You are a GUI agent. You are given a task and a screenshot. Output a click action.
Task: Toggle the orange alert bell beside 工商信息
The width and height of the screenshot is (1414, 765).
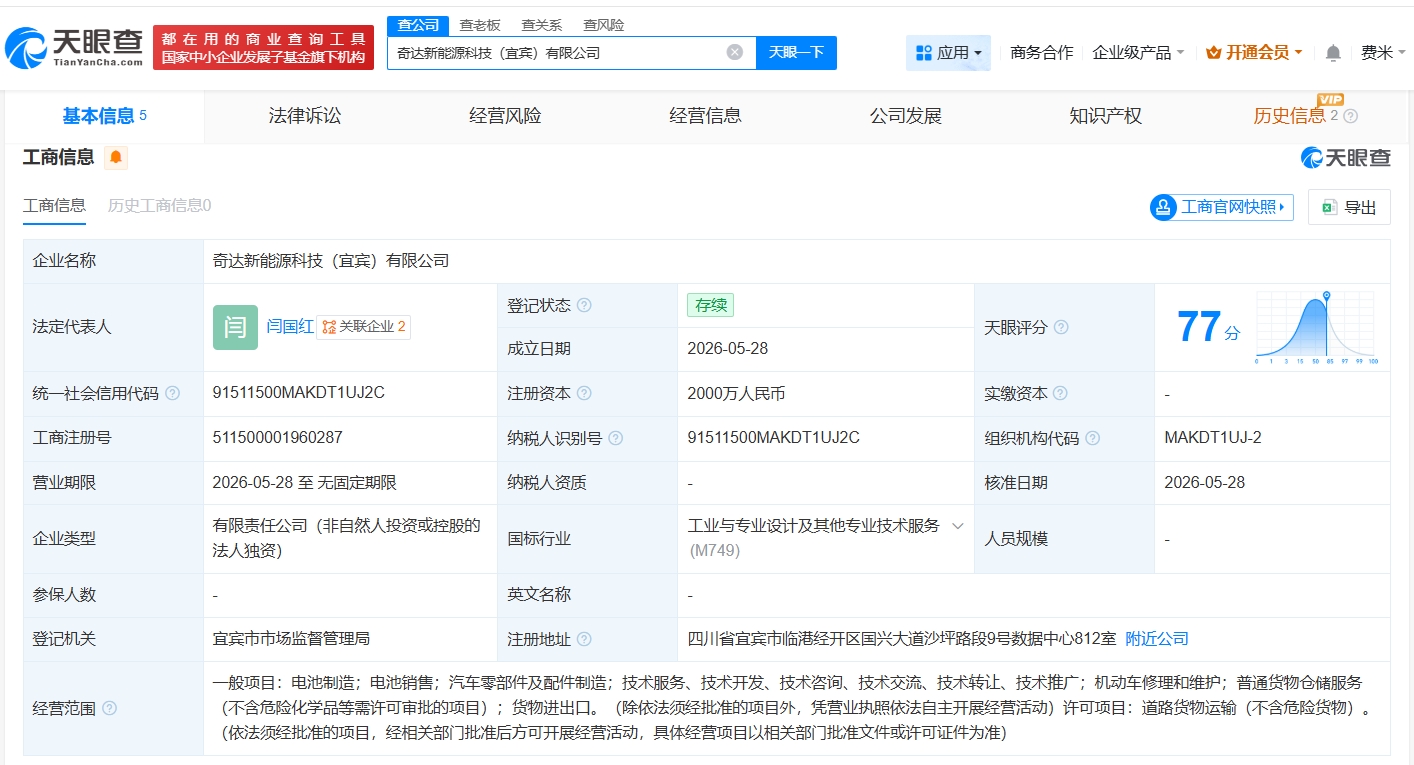pos(116,157)
